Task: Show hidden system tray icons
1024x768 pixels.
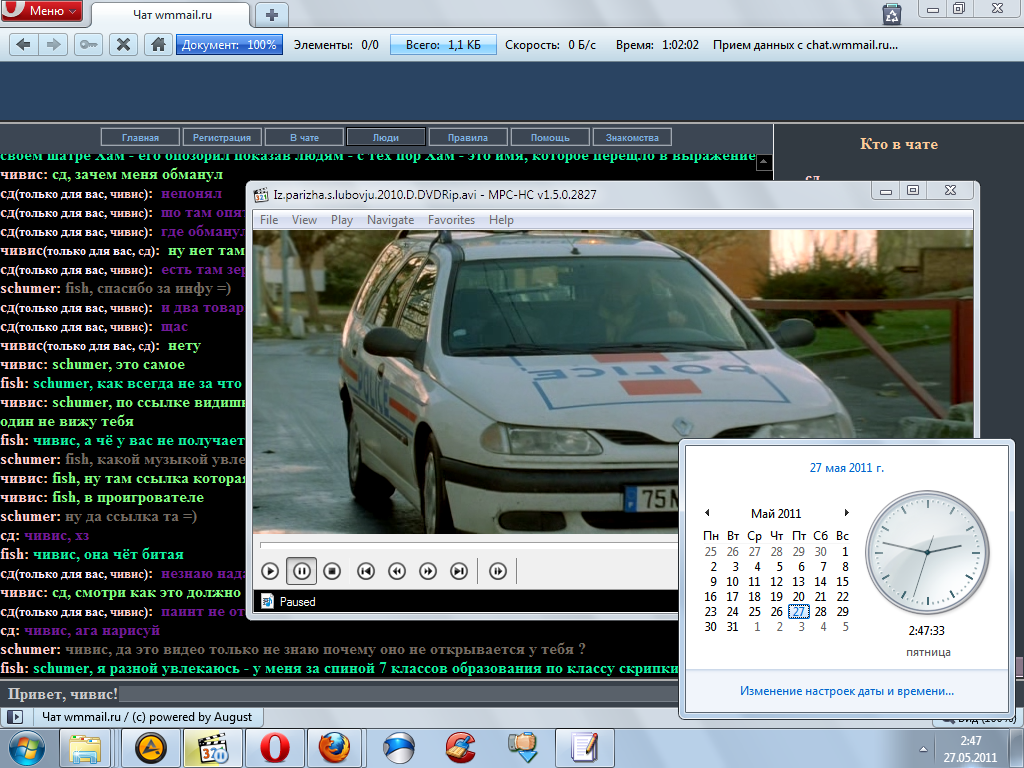Action: click(x=923, y=749)
